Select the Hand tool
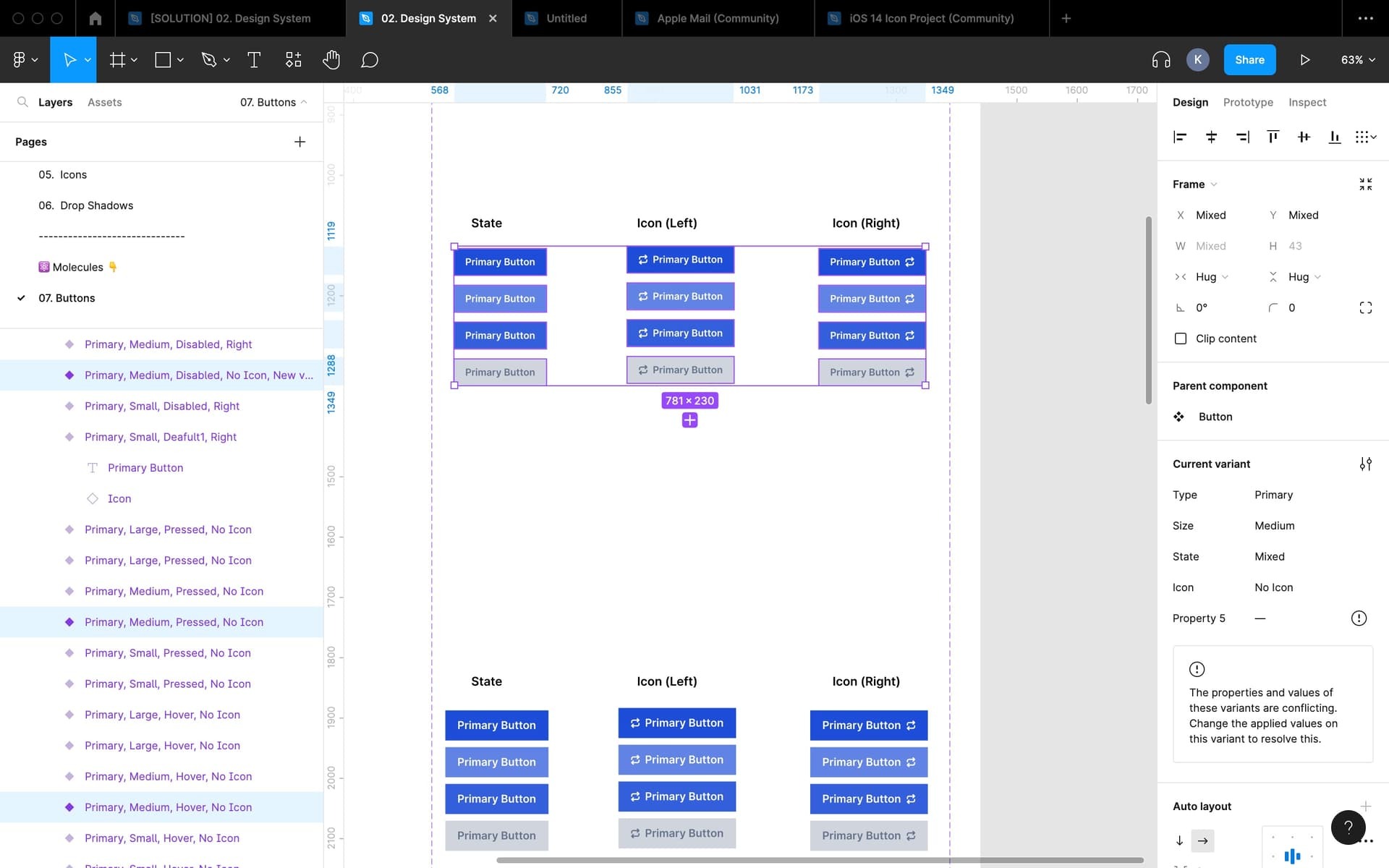The width and height of the screenshot is (1389, 868). pos(331,59)
